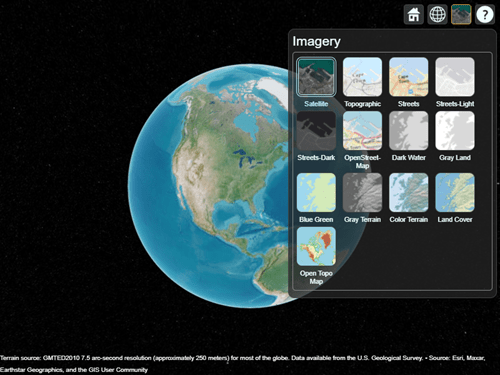The height and width of the screenshot is (375, 500).
Task: Switch to the Color Terrain basemap thumbnail
Action: point(409,192)
